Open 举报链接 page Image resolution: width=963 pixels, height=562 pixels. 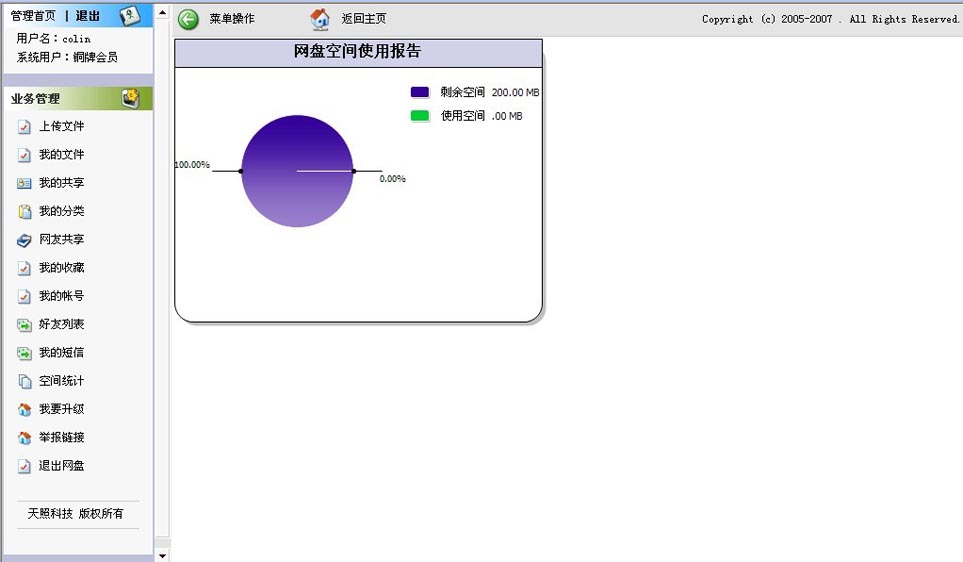[x=61, y=437]
